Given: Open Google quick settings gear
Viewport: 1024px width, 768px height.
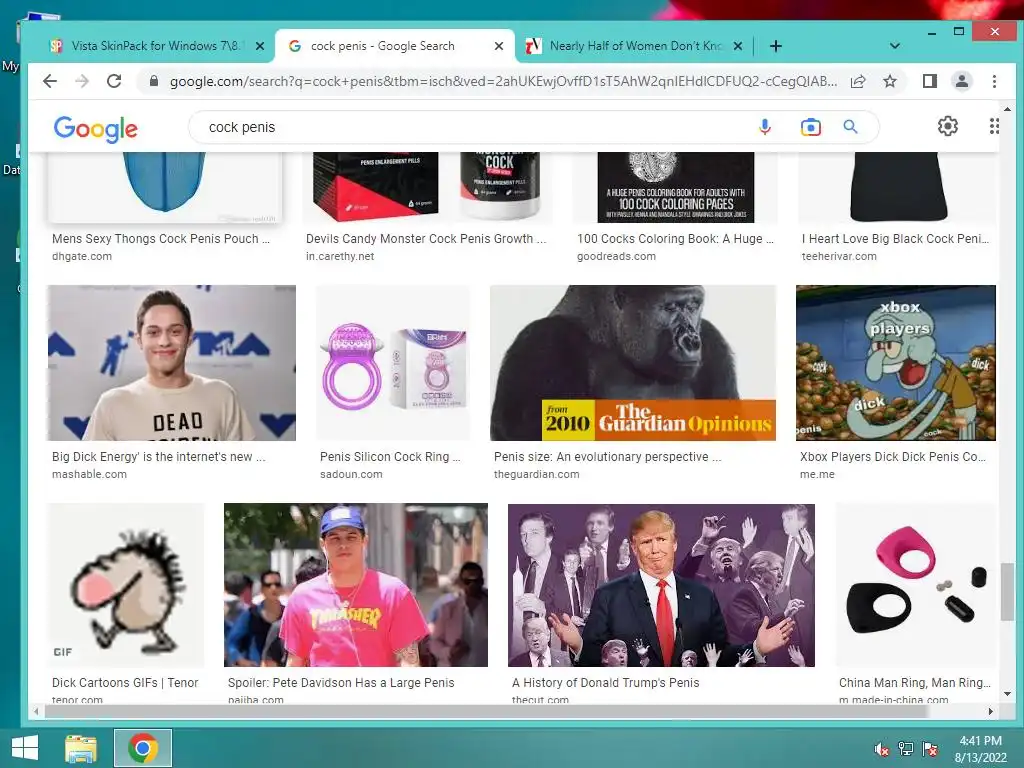Looking at the screenshot, I should pyautogui.click(x=948, y=126).
